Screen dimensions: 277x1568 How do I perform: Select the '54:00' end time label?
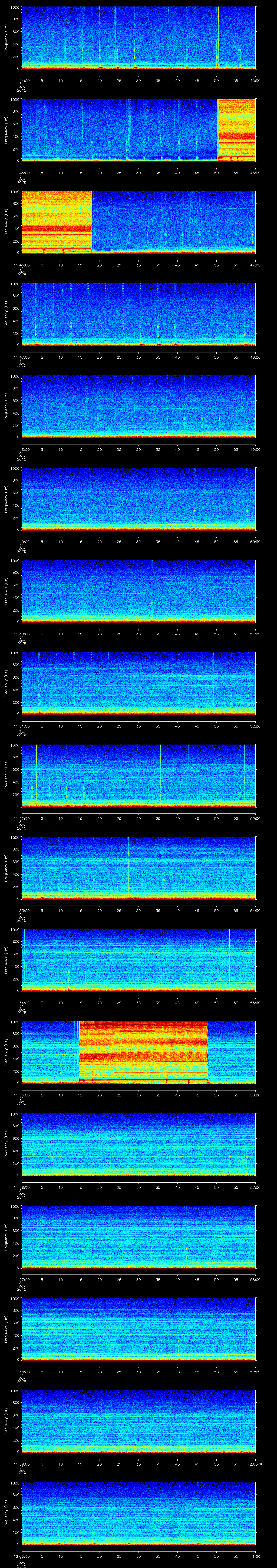coord(256,910)
